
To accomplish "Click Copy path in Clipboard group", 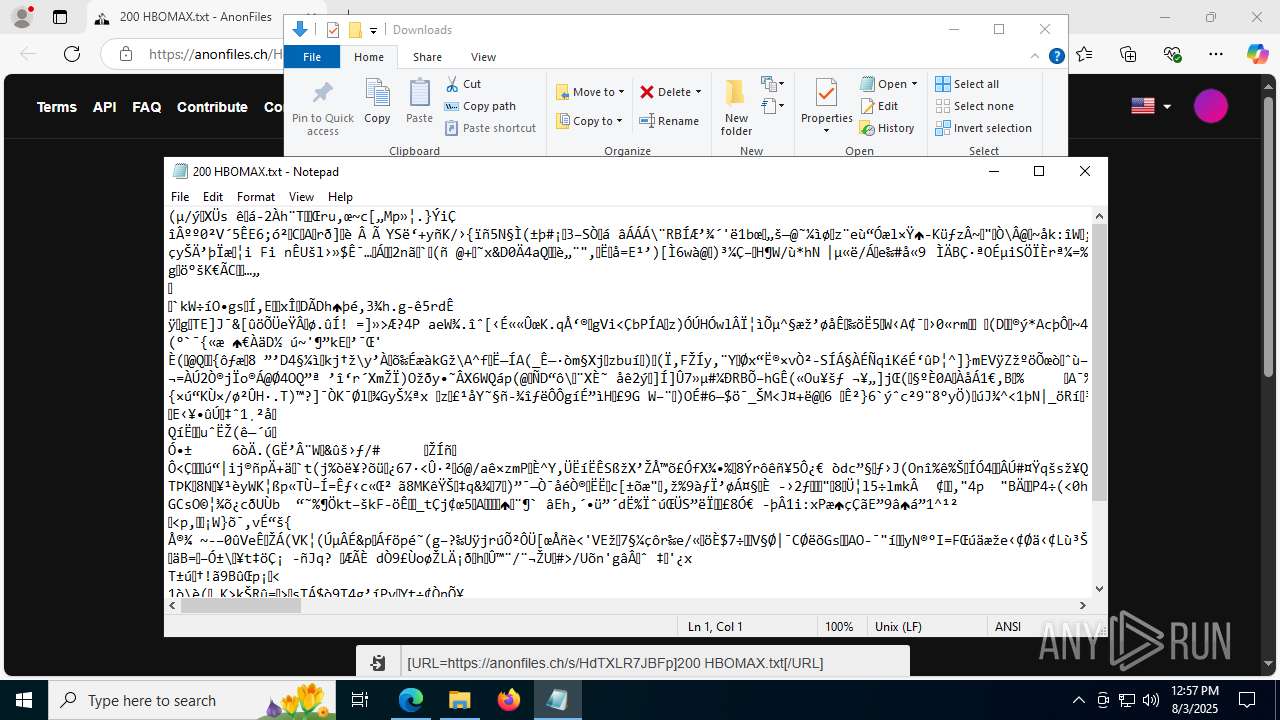I will [480, 106].
